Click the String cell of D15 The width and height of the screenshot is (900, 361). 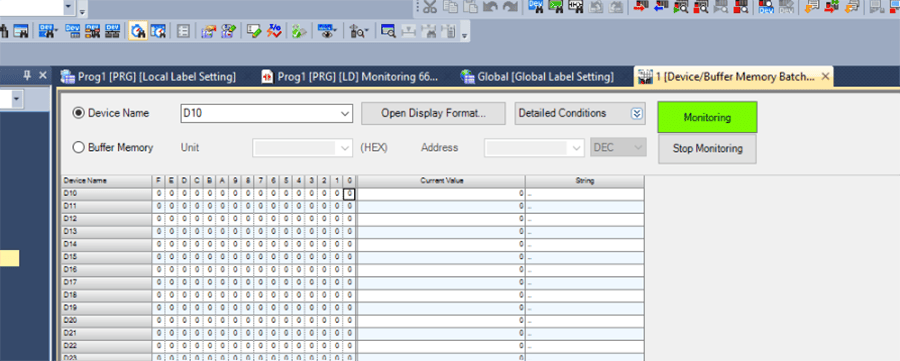pos(584,257)
